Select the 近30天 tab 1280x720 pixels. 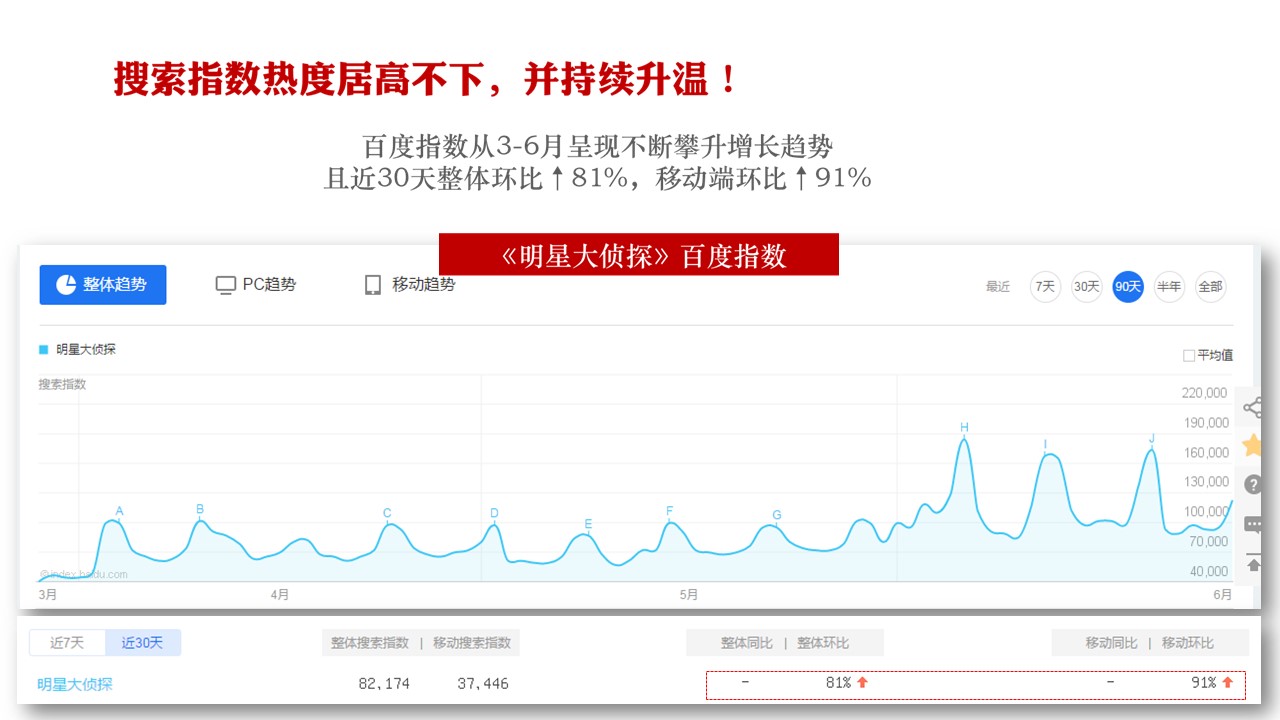click(142, 643)
